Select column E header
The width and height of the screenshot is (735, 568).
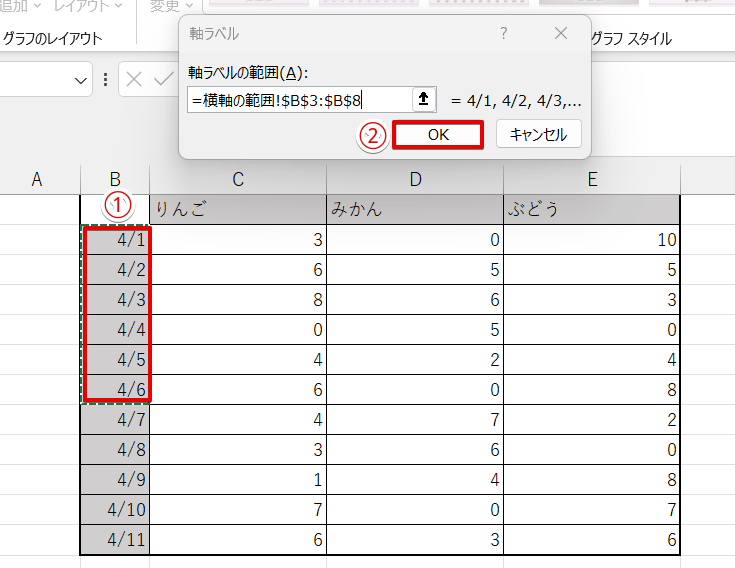[x=592, y=179]
